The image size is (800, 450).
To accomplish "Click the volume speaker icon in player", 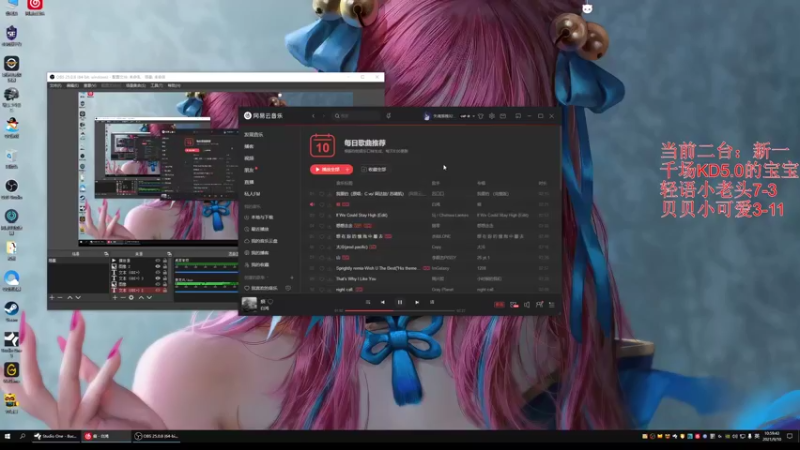I will pyautogui.click(x=527, y=305).
